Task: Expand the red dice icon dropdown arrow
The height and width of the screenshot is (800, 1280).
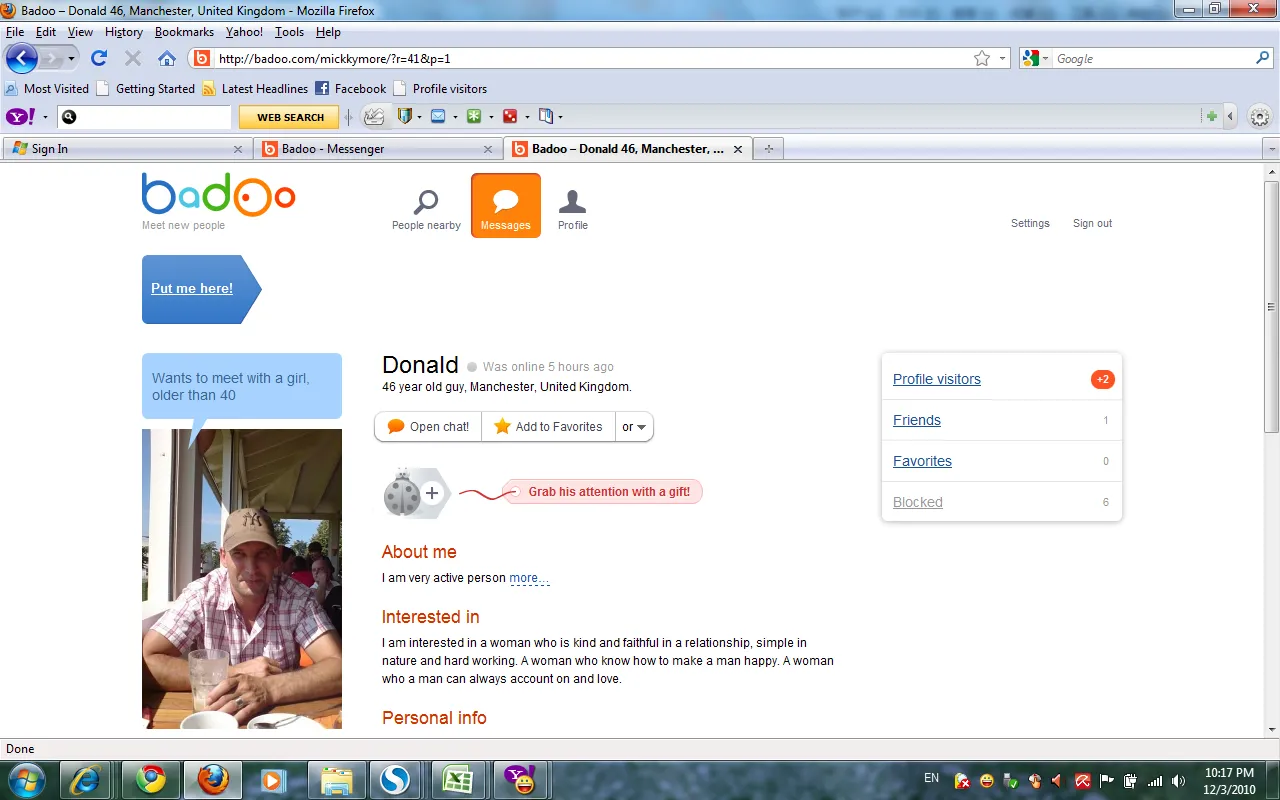Action: (x=526, y=117)
